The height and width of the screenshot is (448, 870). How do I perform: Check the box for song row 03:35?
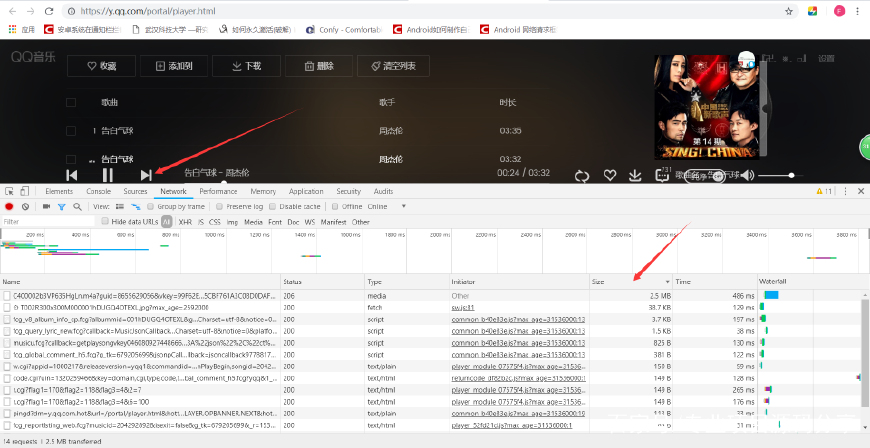[x=71, y=131]
